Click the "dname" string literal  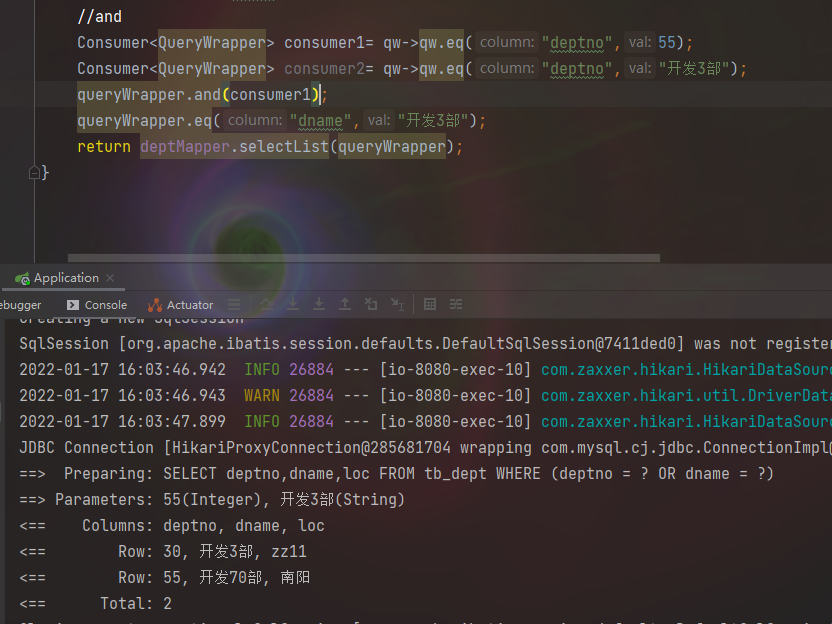tap(320, 120)
